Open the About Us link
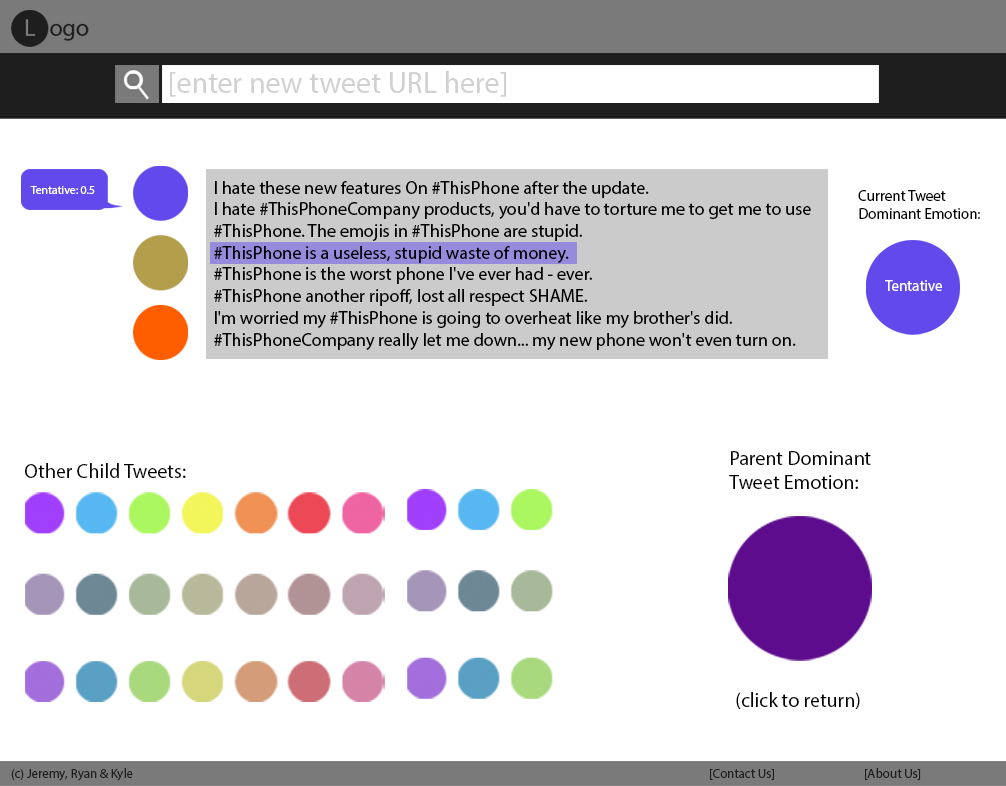The width and height of the screenshot is (1006, 786). coord(892,773)
